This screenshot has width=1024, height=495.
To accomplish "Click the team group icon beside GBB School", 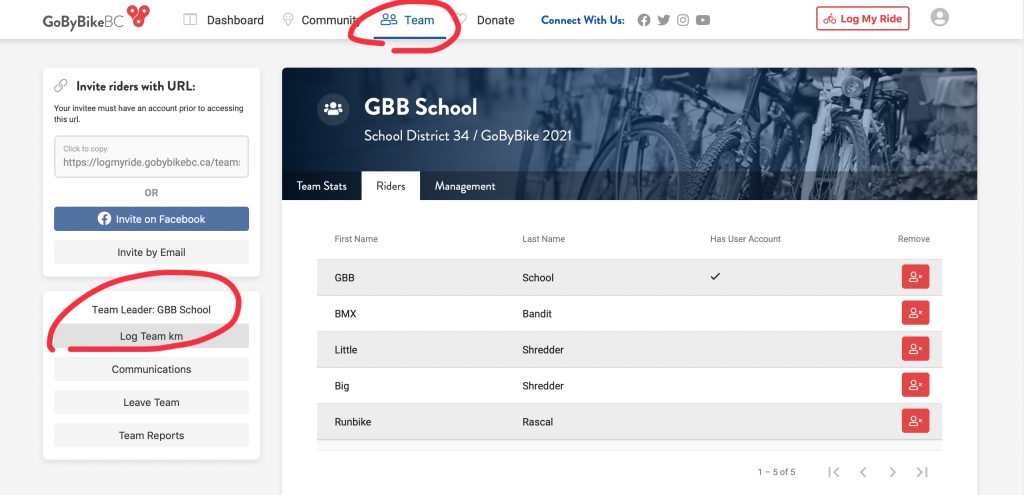I will 333,110.
